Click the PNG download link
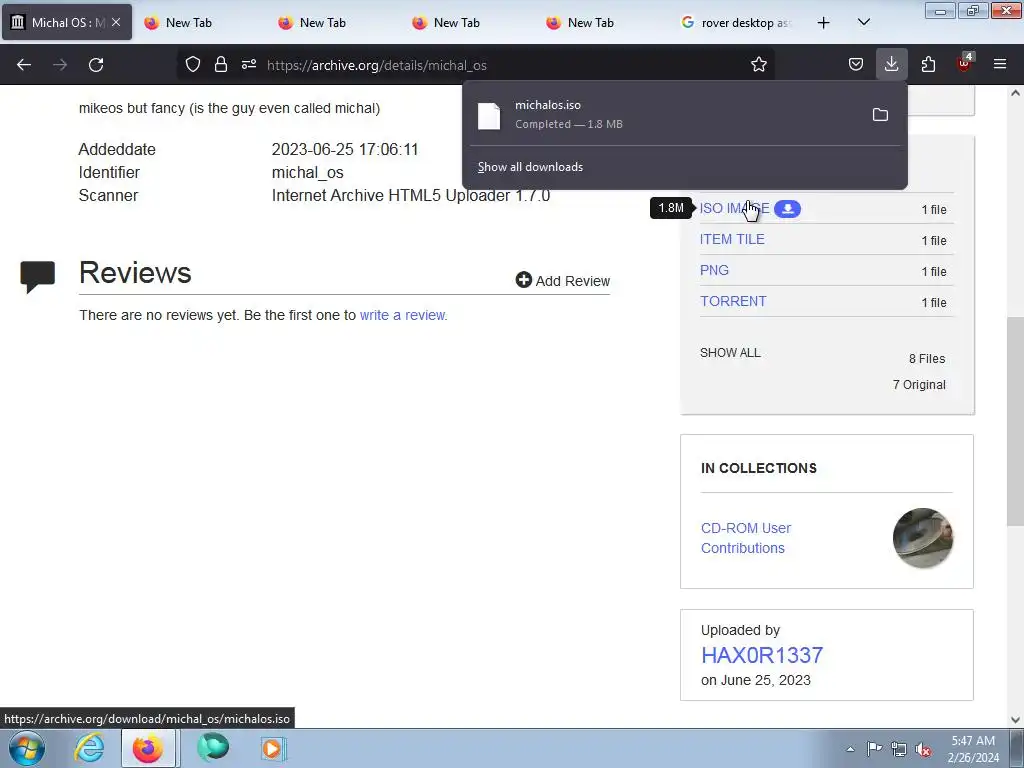 coord(714,270)
